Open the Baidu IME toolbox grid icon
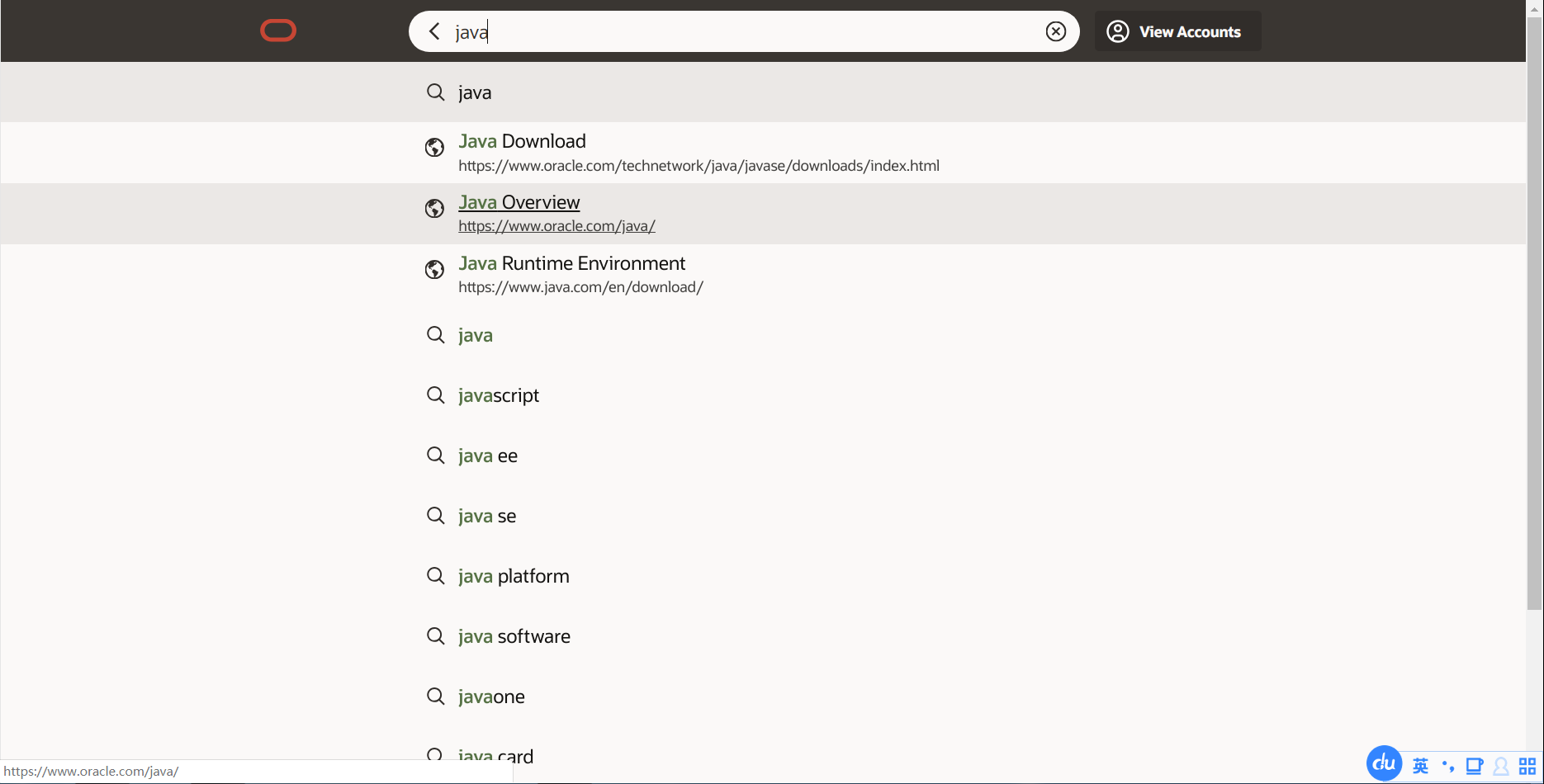Image resolution: width=1544 pixels, height=784 pixels. (1527, 766)
